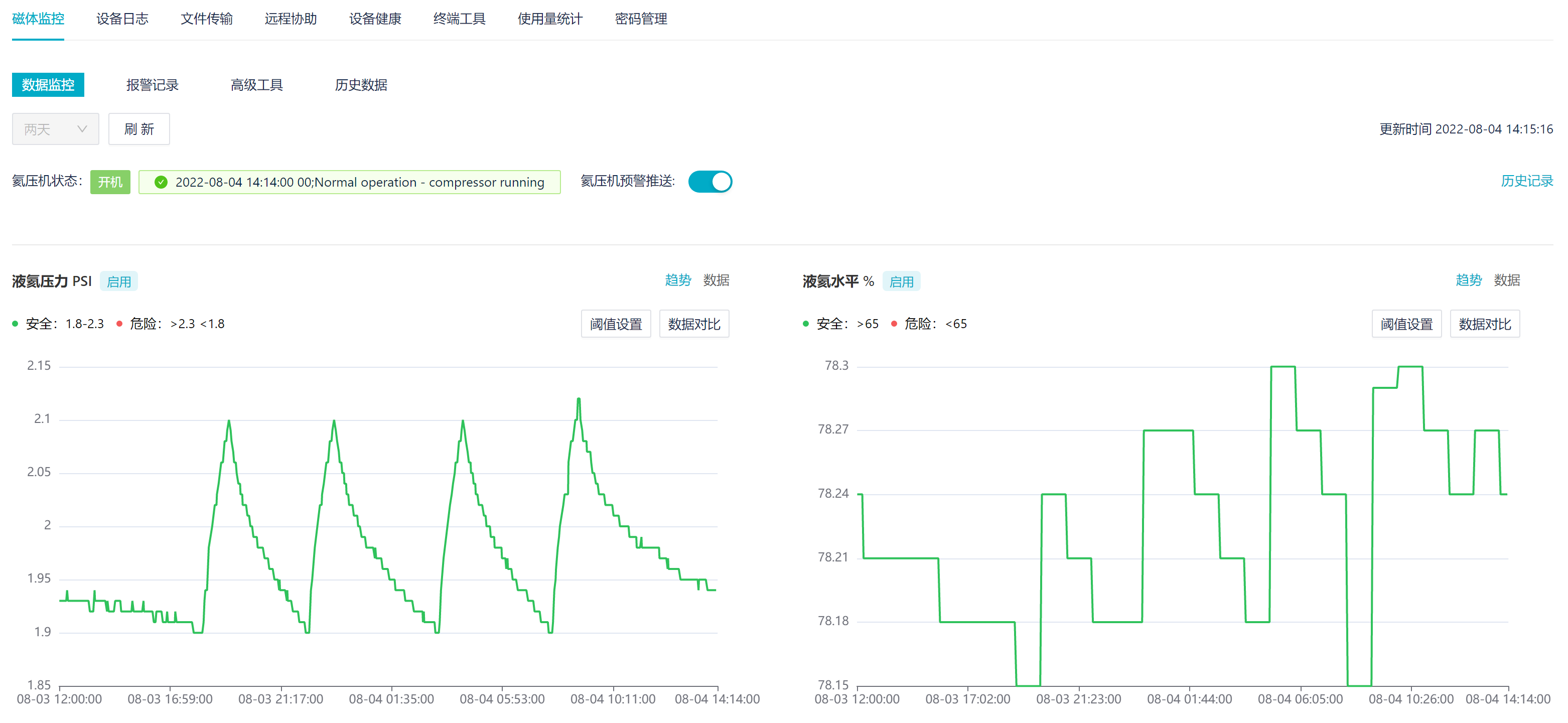This screenshot has width=1568, height=723.
Task: Click the green check icon in compressor status
Action: [161, 182]
